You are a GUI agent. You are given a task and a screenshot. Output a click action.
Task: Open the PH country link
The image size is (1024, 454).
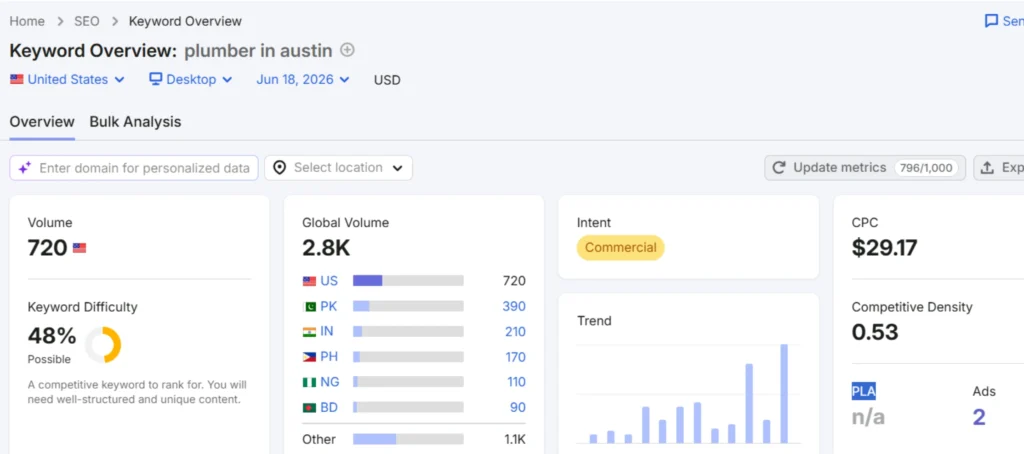click(x=328, y=357)
